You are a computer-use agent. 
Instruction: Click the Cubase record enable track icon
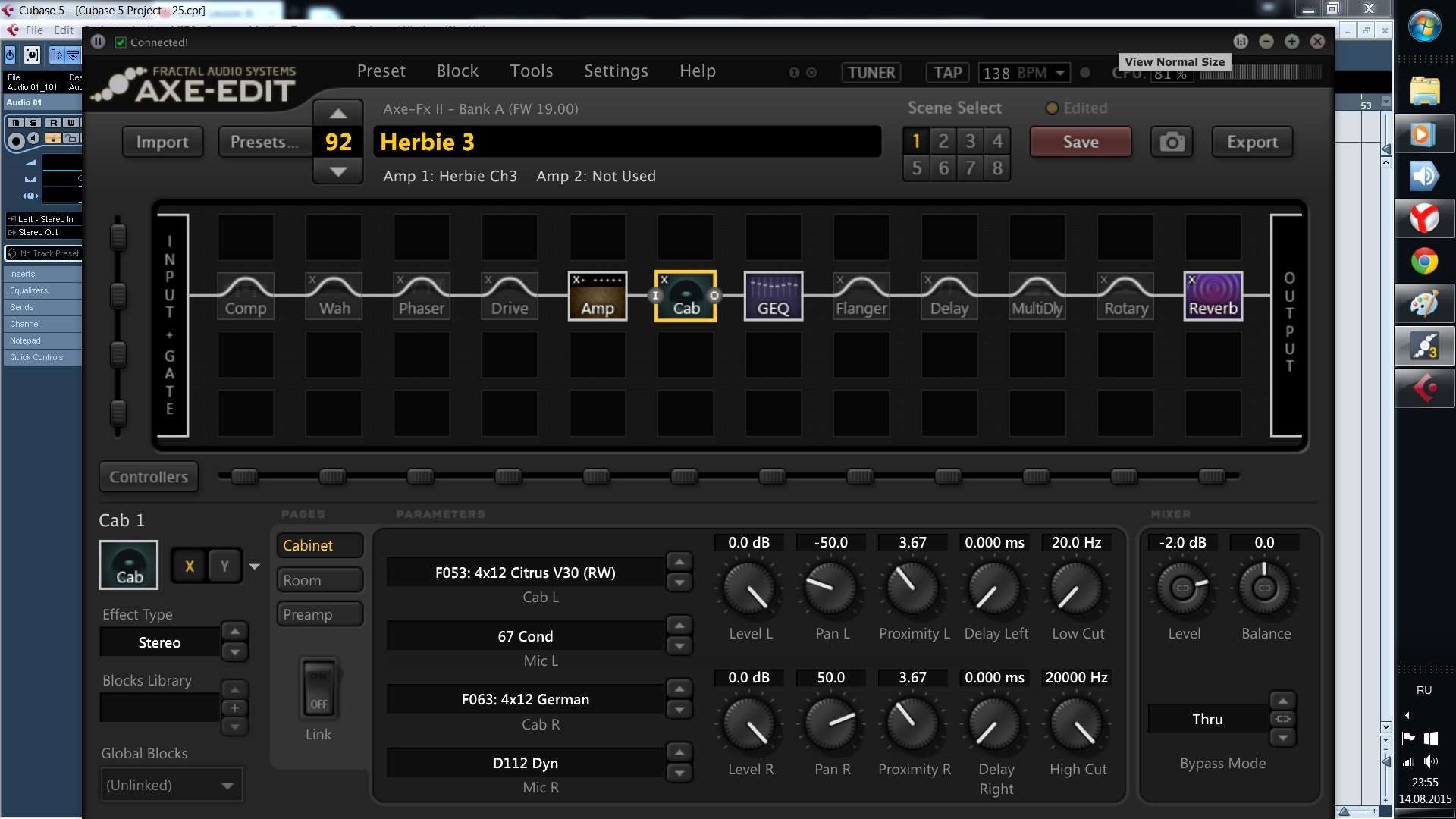point(15,140)
